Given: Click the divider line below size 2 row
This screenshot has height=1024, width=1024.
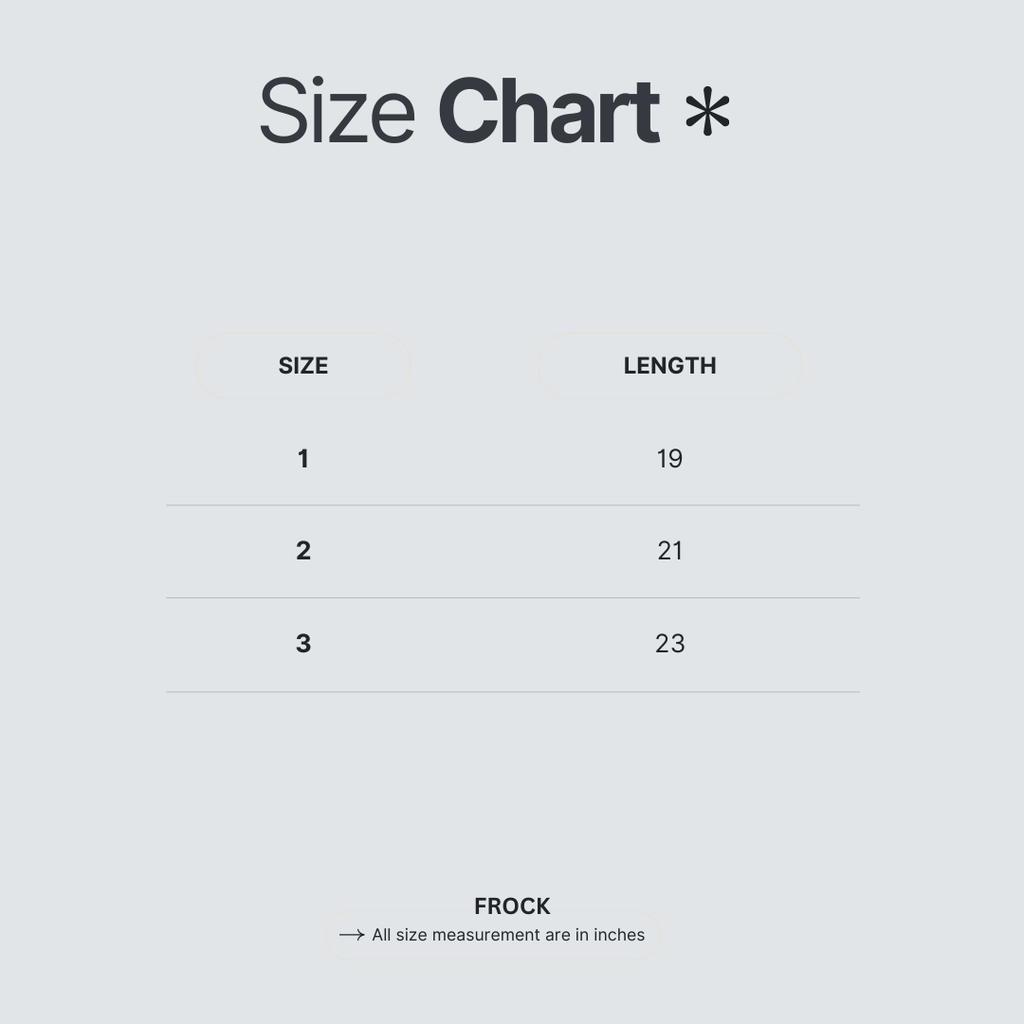Looking at the screenshot, I should [x=512, y=598].
